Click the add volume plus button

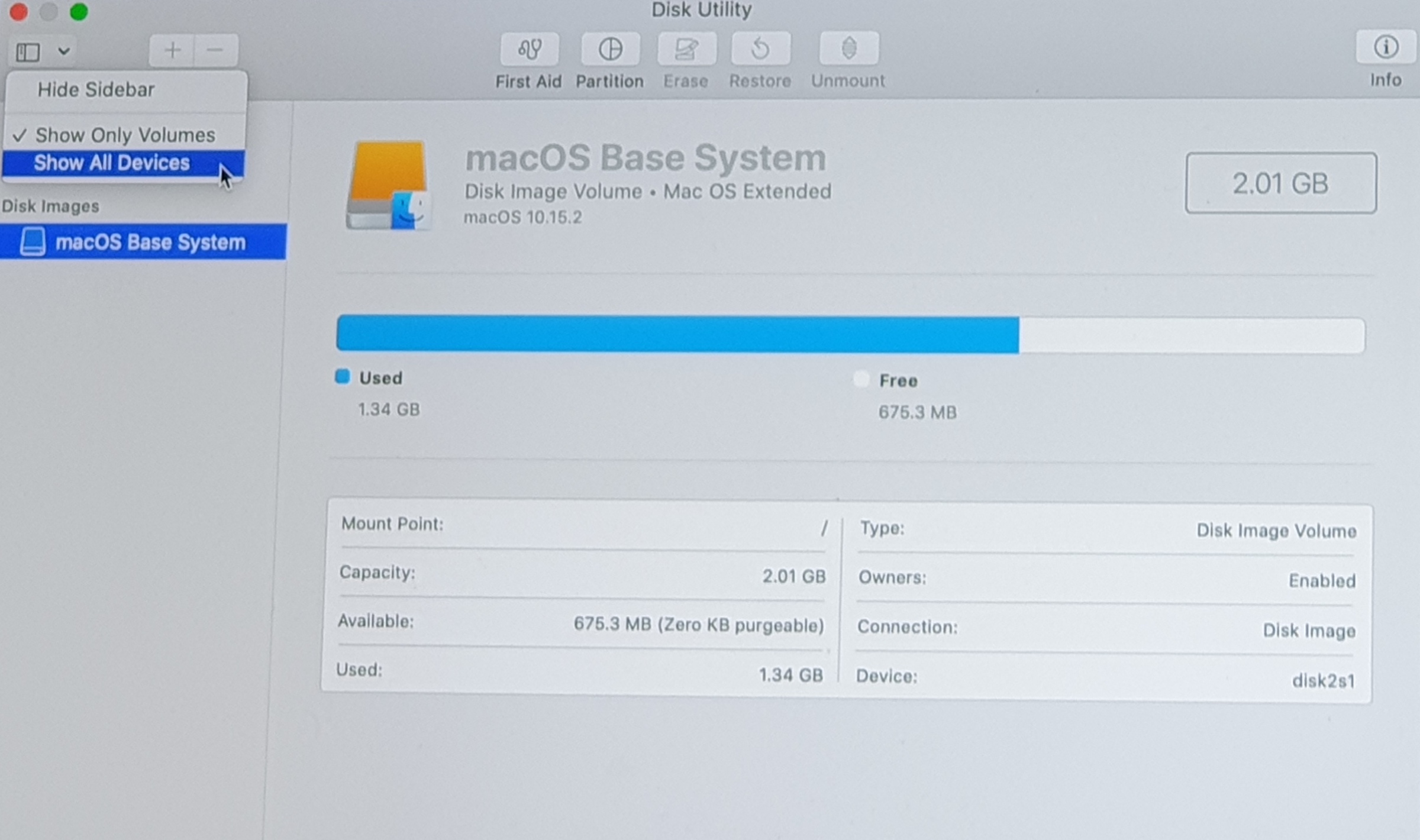pos(172,51)
